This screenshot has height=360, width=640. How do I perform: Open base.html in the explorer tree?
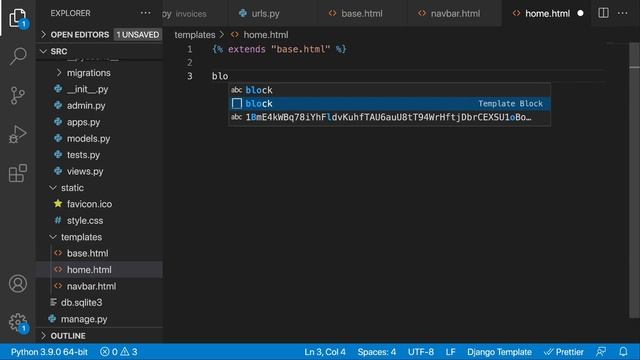coord(87,253)
